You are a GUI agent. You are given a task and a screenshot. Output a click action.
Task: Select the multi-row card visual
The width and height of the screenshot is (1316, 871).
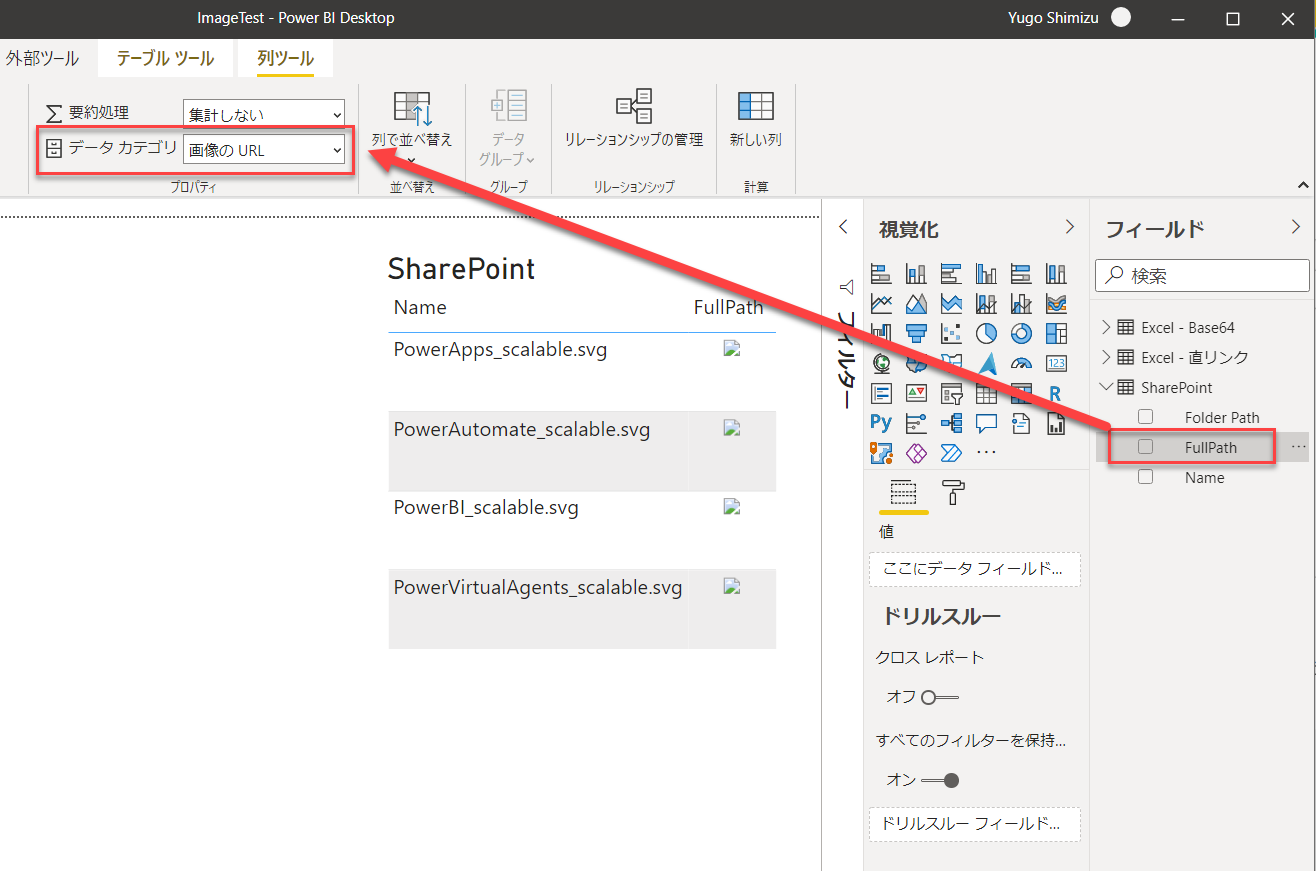tap(881, 393)
